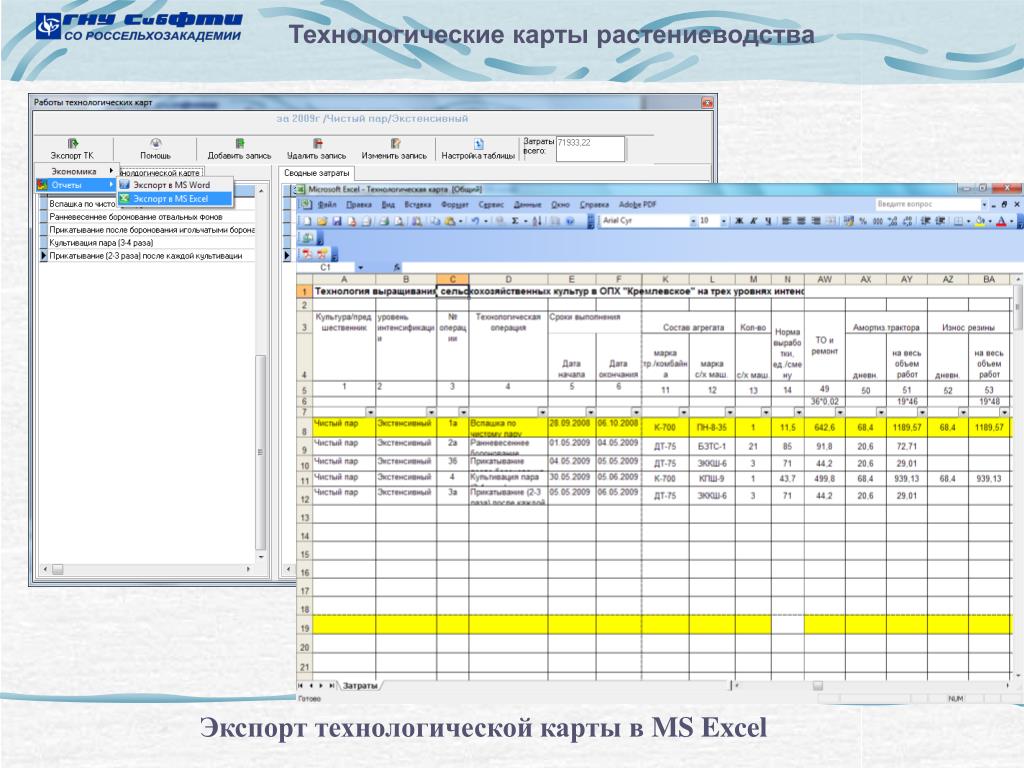Toggle Align Left in Excel toolbar
Image resolution: width=1024 pixels, height=768 pixels.
(786, 221)
